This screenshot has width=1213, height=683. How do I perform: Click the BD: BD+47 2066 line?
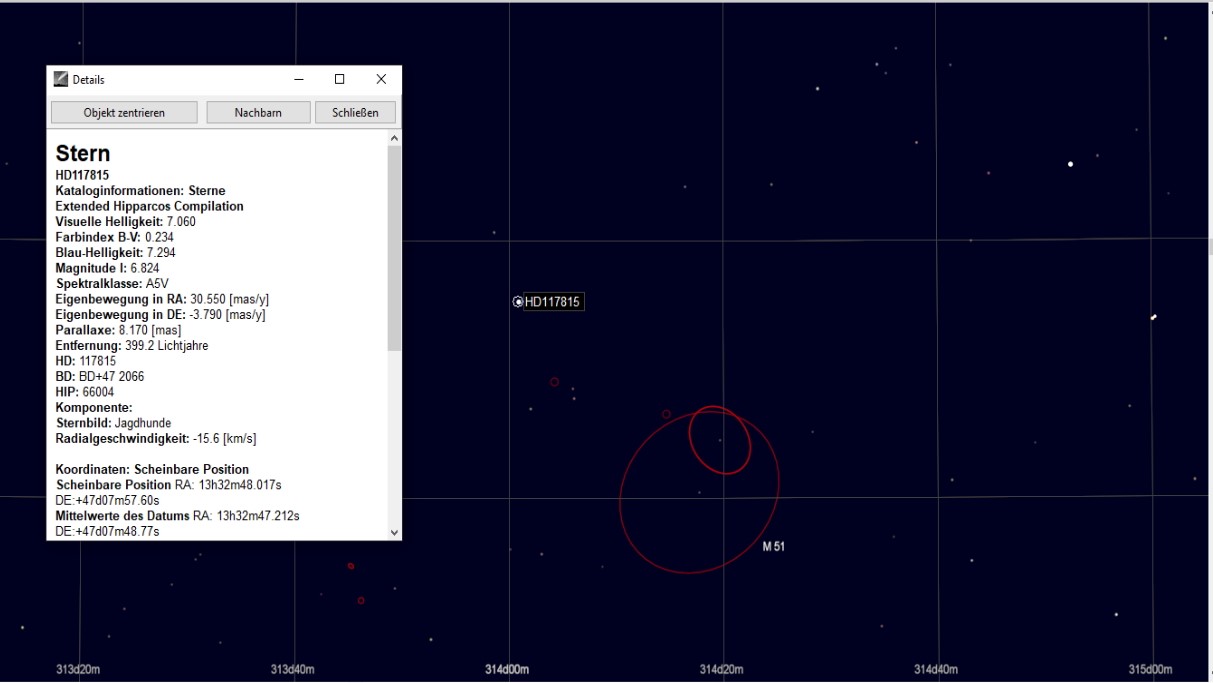[x=100, y=377]
